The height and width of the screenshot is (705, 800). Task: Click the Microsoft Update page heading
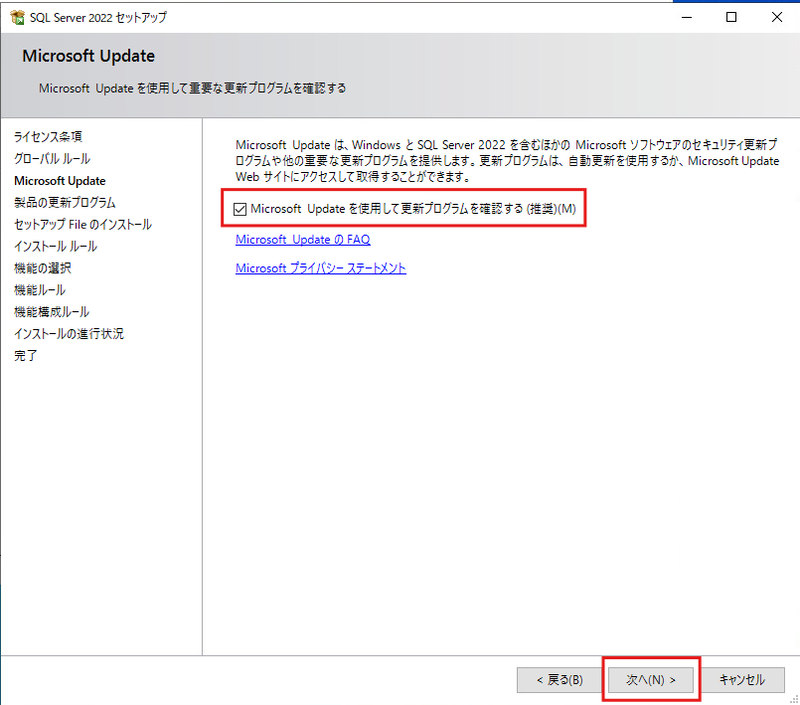click(x=88, y=56)
